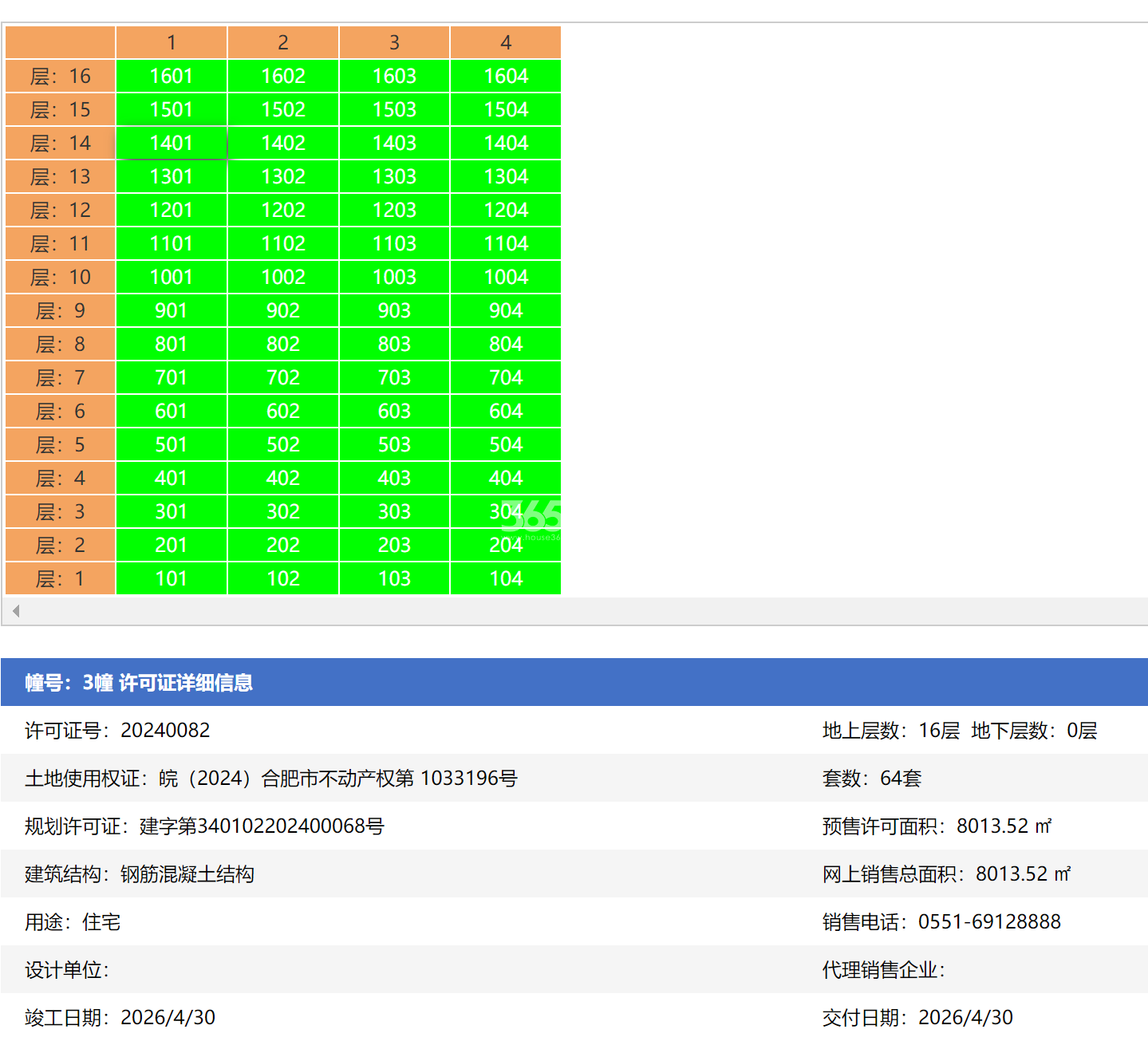1148x1041 pixels.
Task: Select unit 1104
Action: click(x=506, y=243)
